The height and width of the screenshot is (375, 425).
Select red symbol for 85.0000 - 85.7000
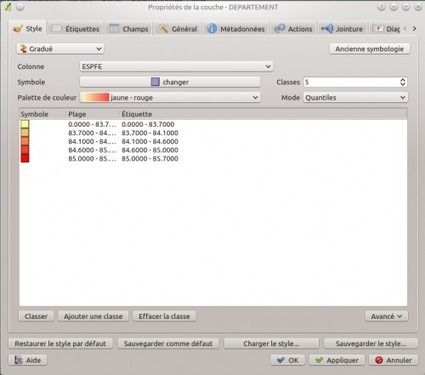25,158
